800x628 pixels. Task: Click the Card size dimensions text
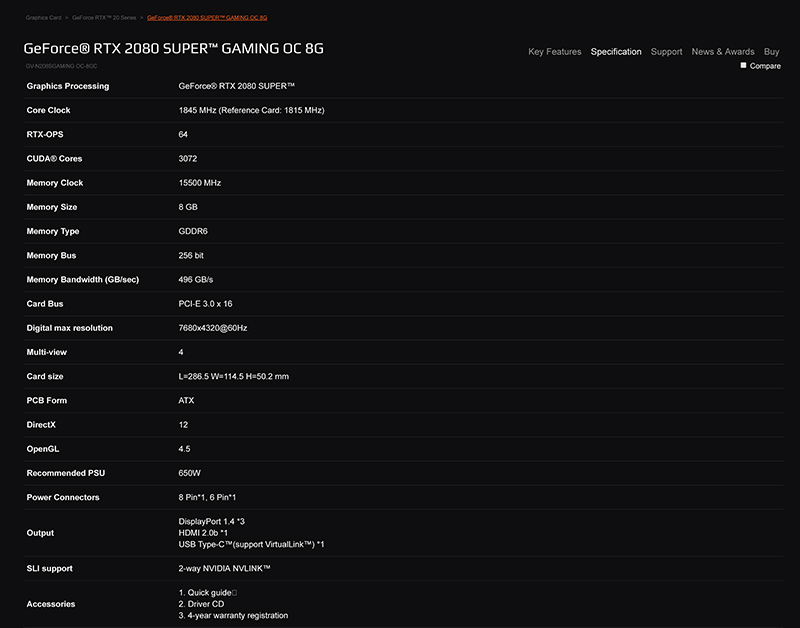coord(233,377)
